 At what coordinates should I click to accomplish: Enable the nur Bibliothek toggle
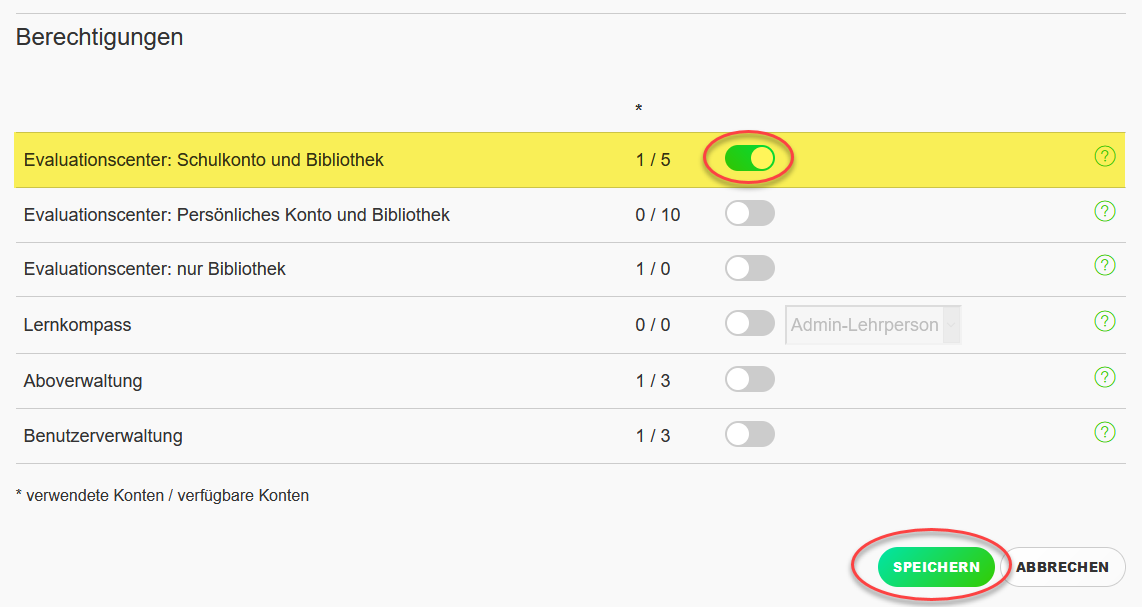pos(749,268)
